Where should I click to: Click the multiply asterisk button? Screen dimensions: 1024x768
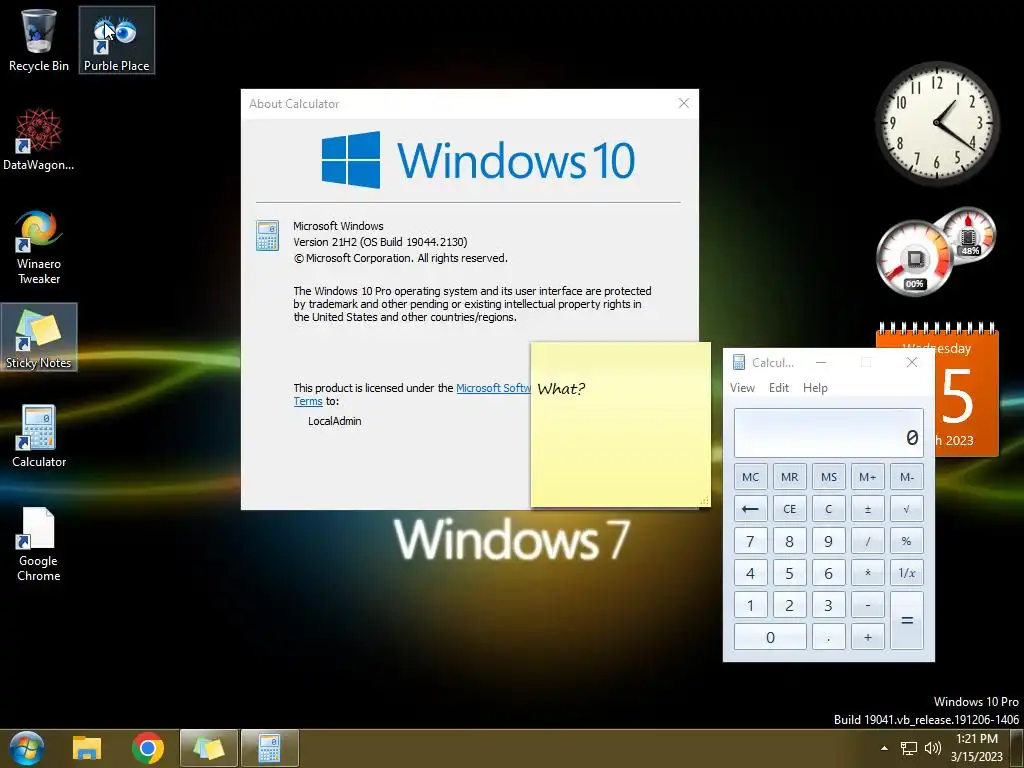tap(868, 573)
